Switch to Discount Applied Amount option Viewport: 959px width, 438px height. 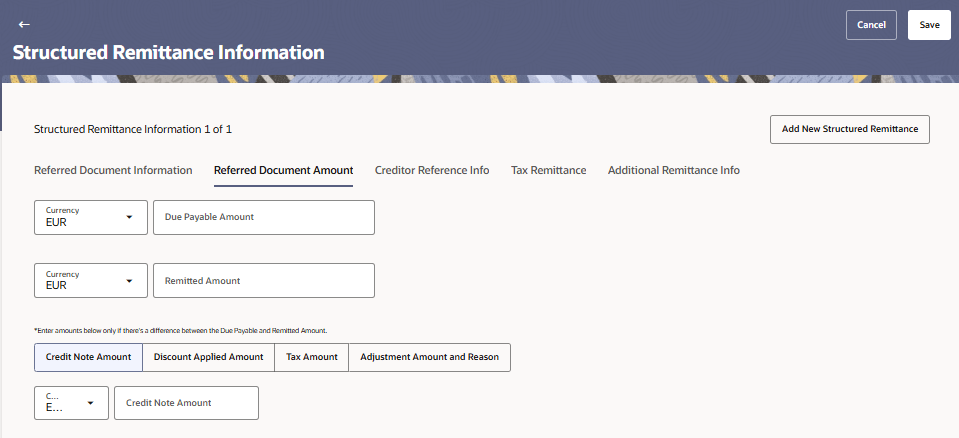pos(208,357)
